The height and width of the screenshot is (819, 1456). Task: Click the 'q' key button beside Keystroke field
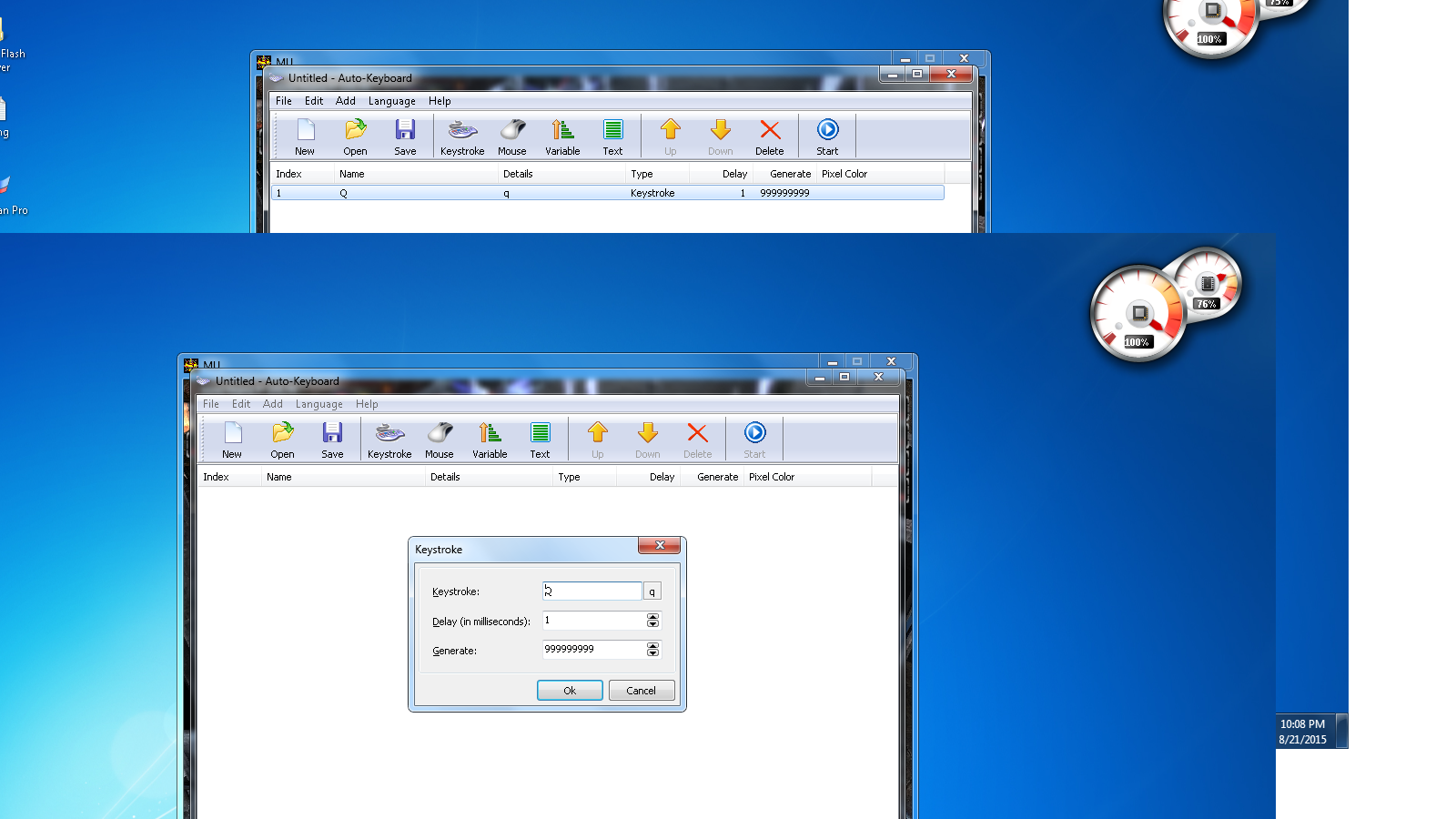coord(652,591)
